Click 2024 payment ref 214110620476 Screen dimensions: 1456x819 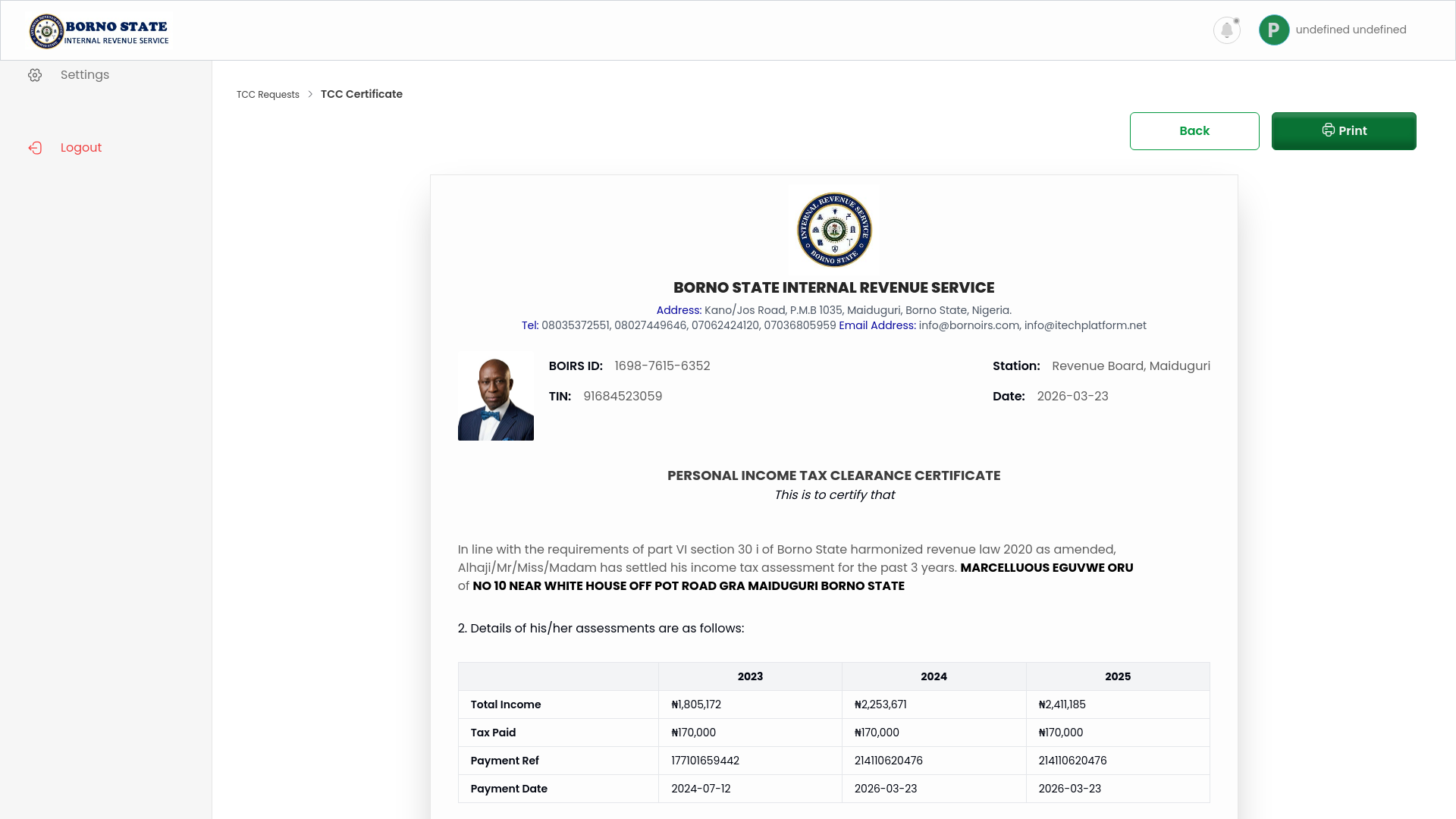click(889, 761)
